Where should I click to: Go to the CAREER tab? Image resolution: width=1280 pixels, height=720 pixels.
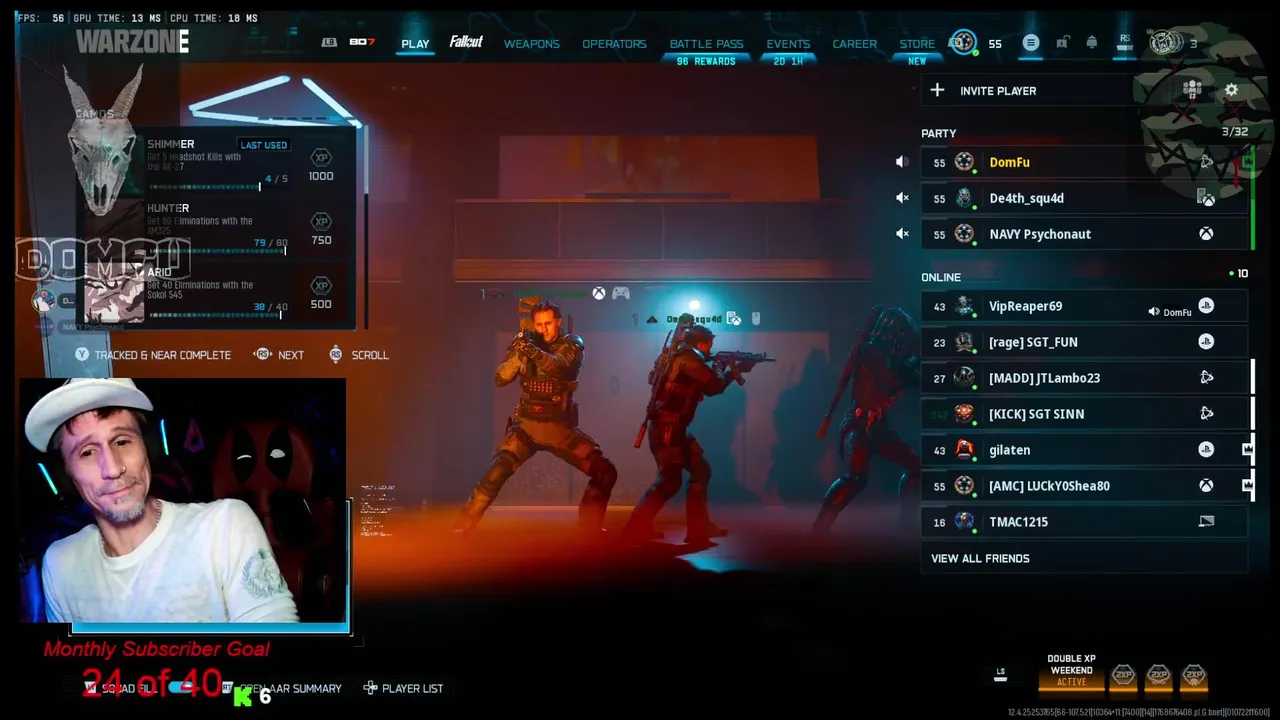[x=855, y=44]
